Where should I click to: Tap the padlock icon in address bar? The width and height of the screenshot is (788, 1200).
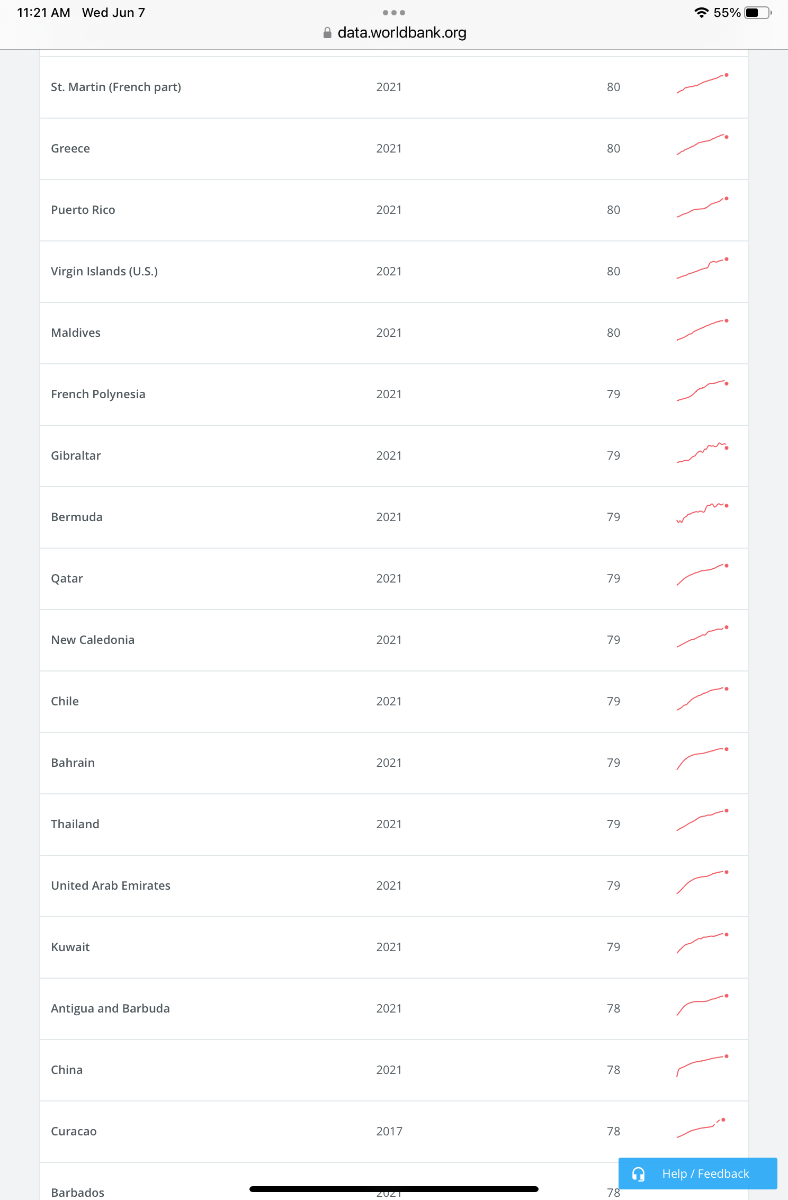327,33
